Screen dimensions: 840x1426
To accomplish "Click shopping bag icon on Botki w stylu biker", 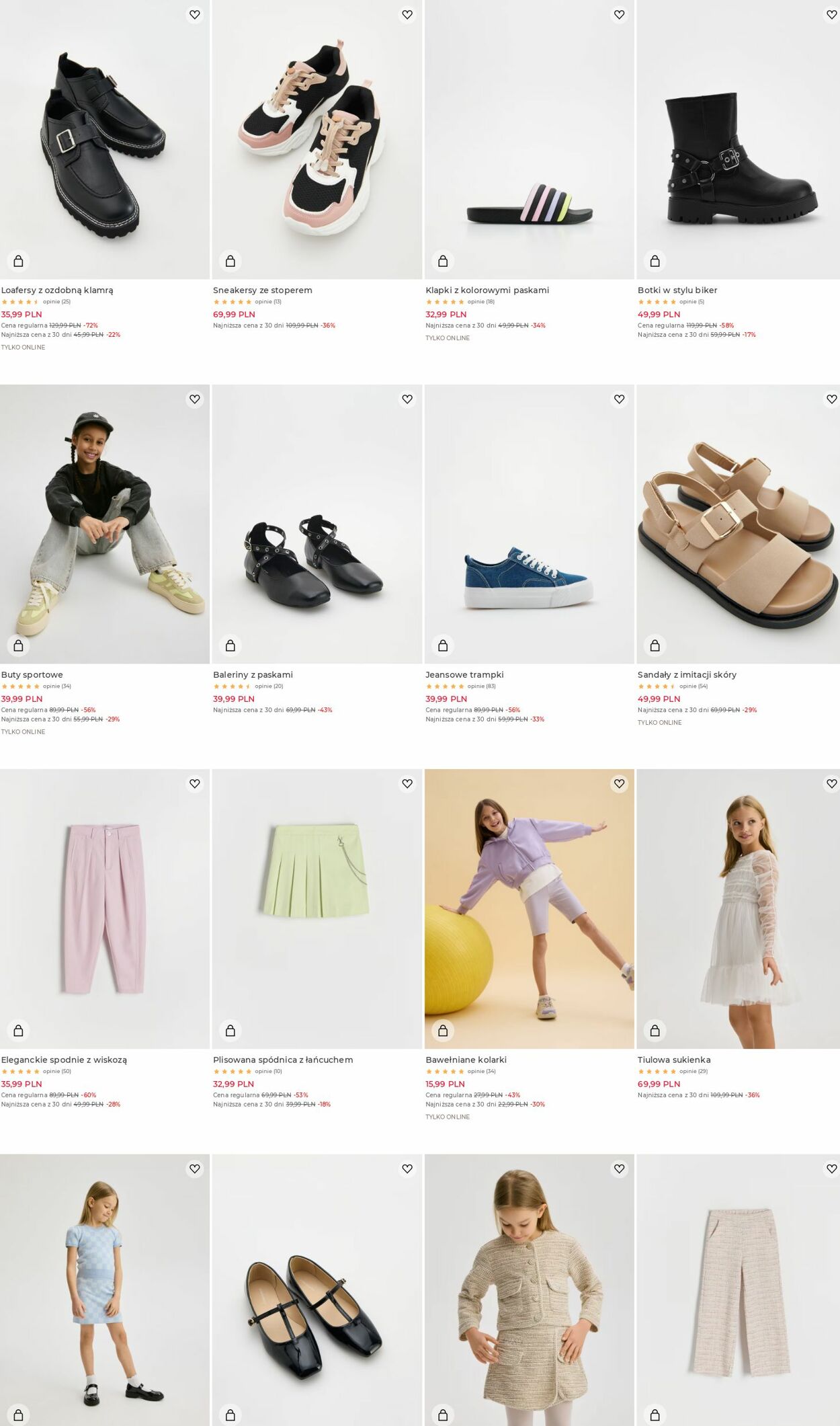I will pos(655,261).
